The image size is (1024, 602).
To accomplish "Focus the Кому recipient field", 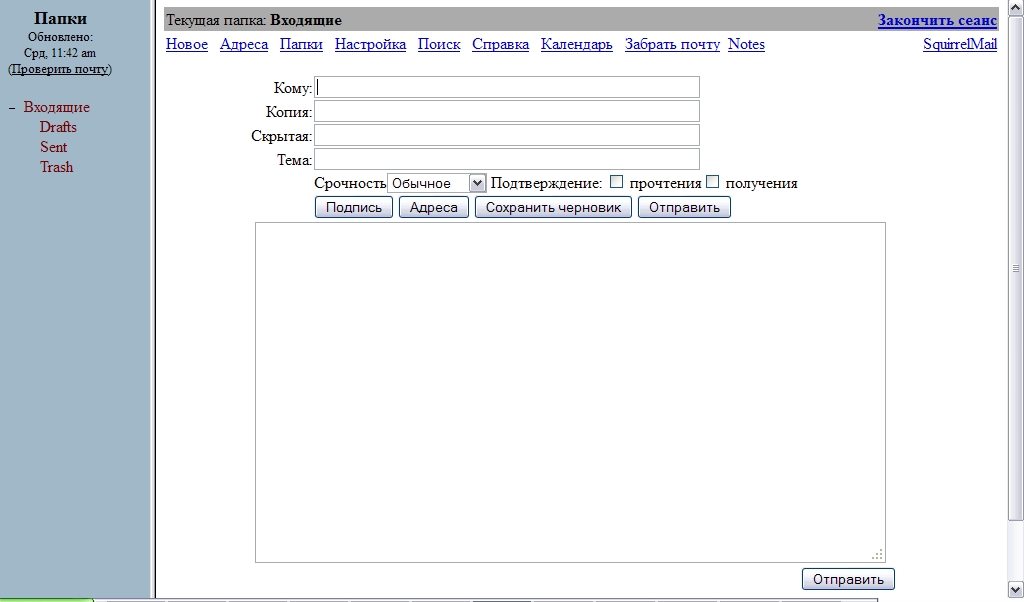I will 507,87.
